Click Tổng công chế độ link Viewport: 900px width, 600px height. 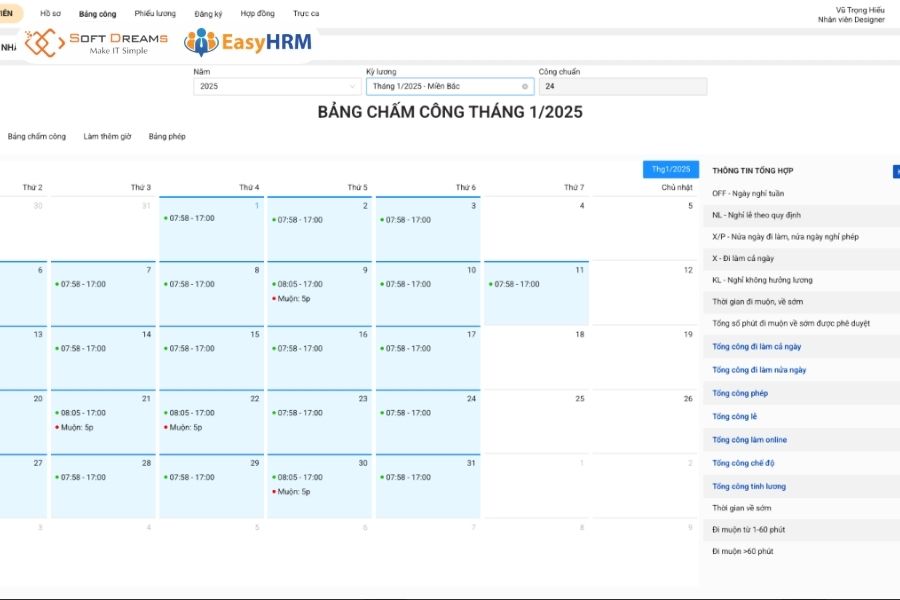click(x=743, y=463)
